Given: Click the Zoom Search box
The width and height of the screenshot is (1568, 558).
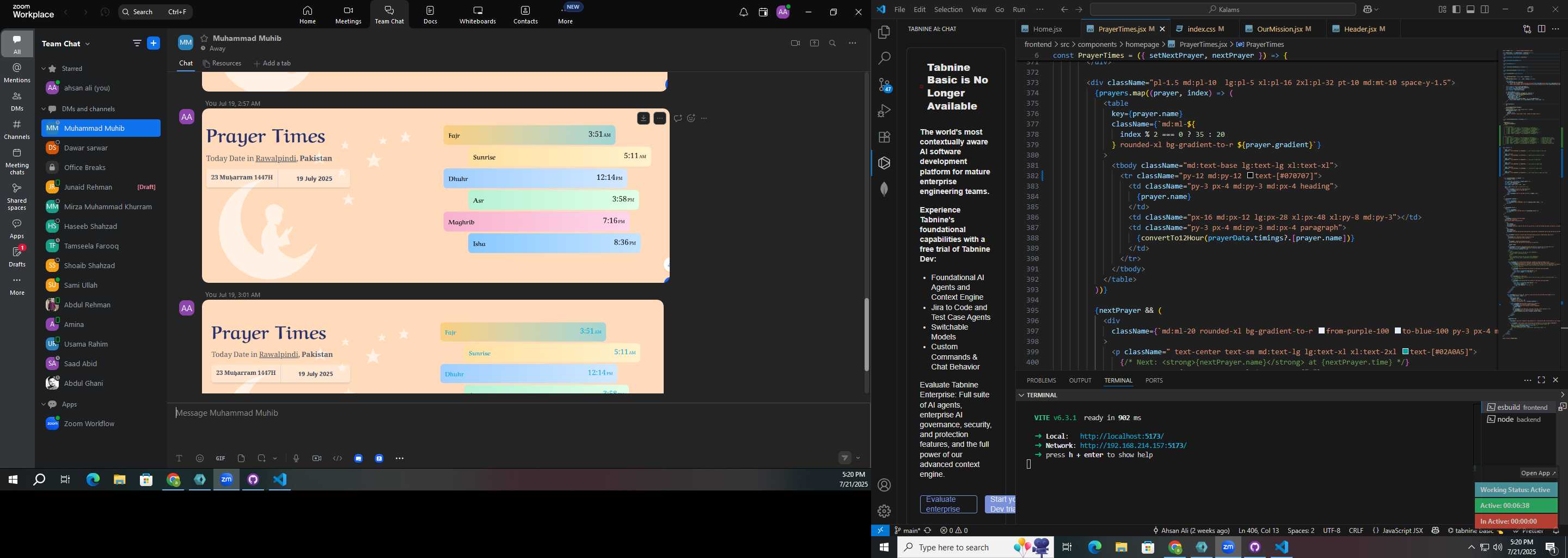Looking at the screenshot, I should click(155, 11).
